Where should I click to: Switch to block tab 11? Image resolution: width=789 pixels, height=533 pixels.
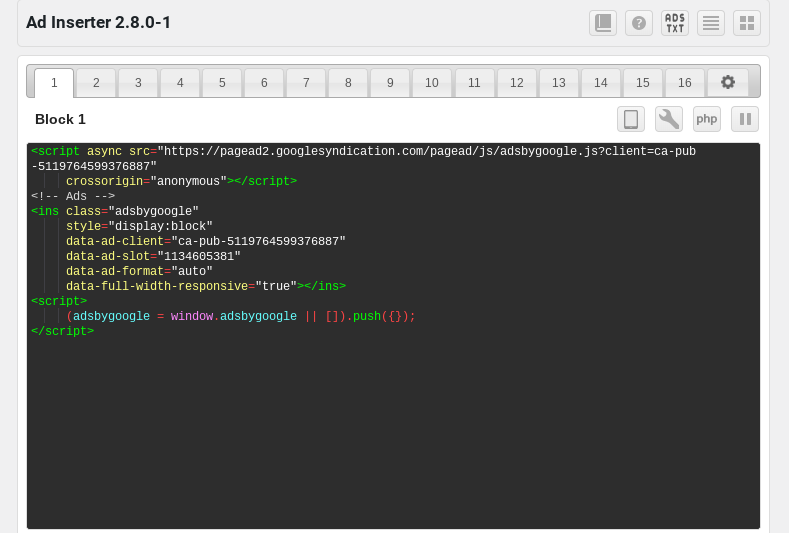click(x=474, y=83)
